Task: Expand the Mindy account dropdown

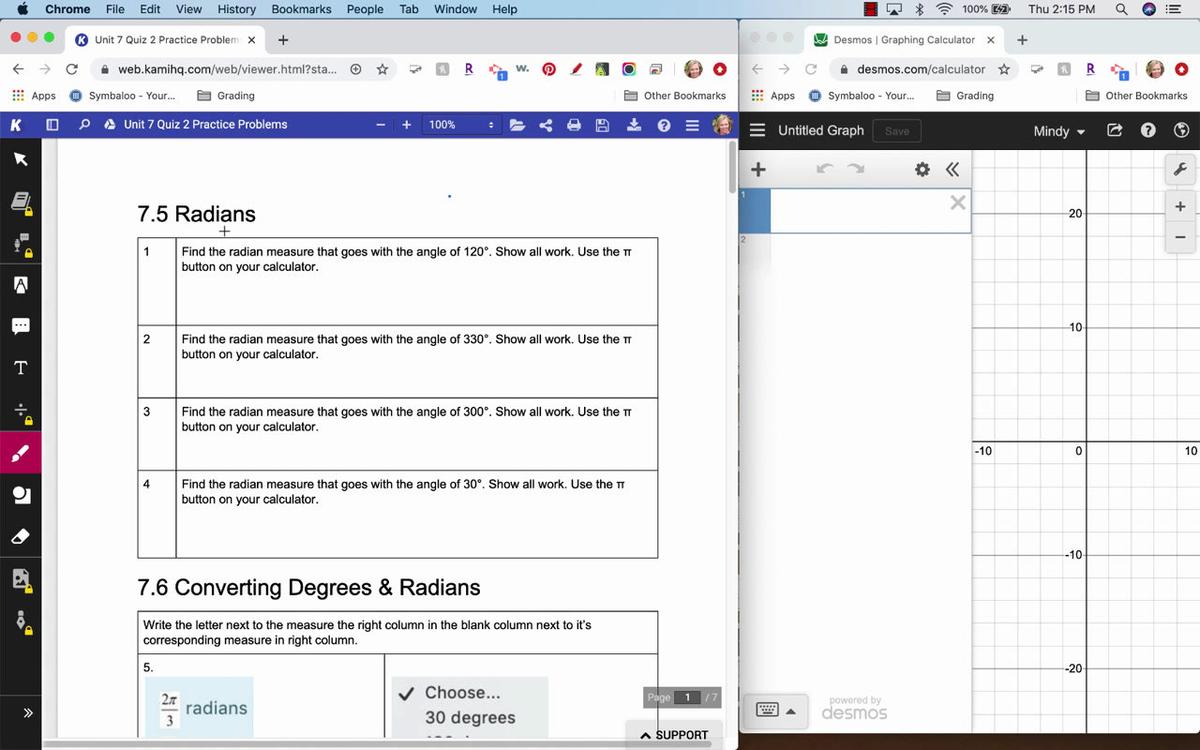Action: (x=1059, y=131)
